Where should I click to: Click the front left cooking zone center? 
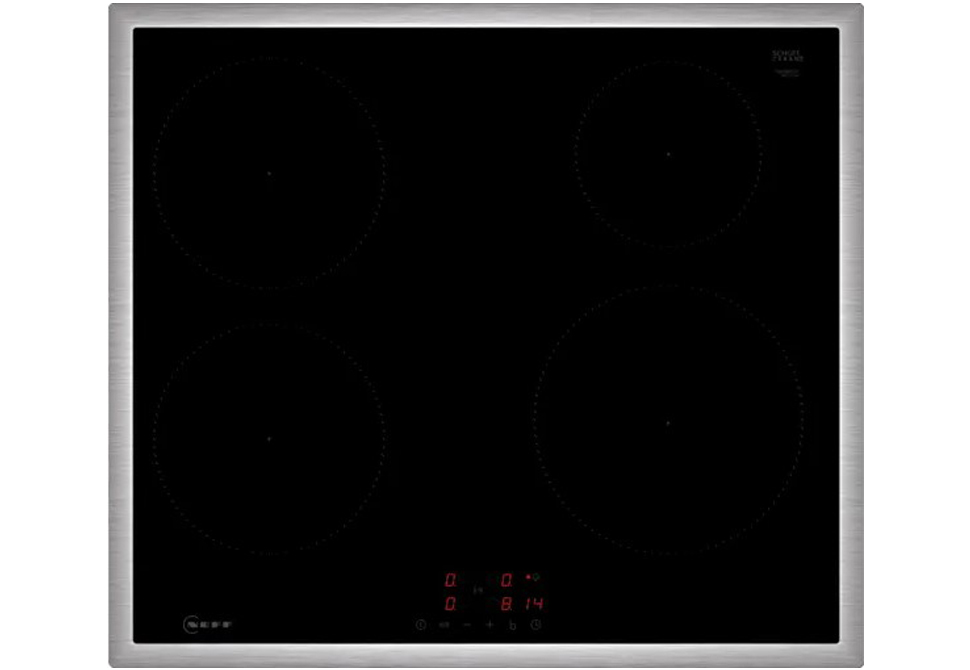click(x=269, y=439)
